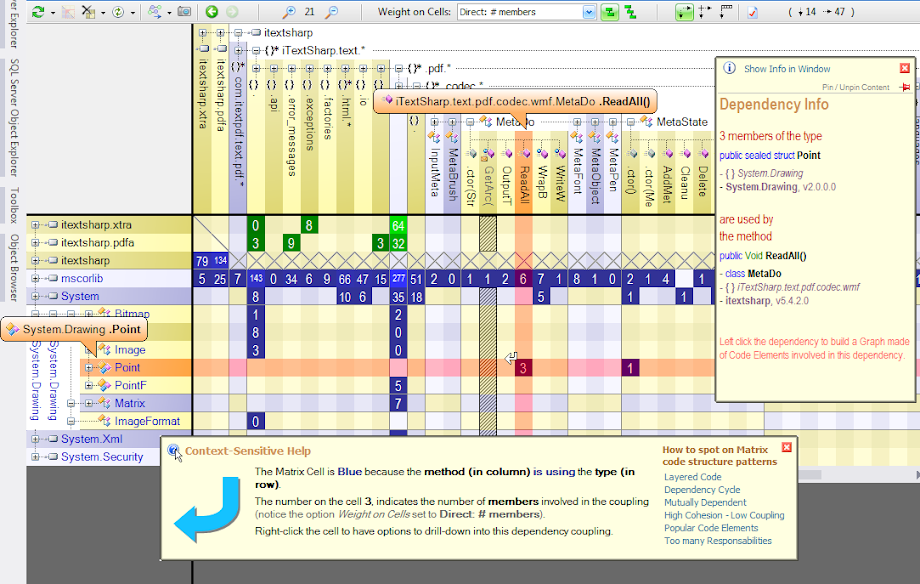Close the Context-Sensitive Help panel
This screenshot has width=920, height=584.
point(787,448)
